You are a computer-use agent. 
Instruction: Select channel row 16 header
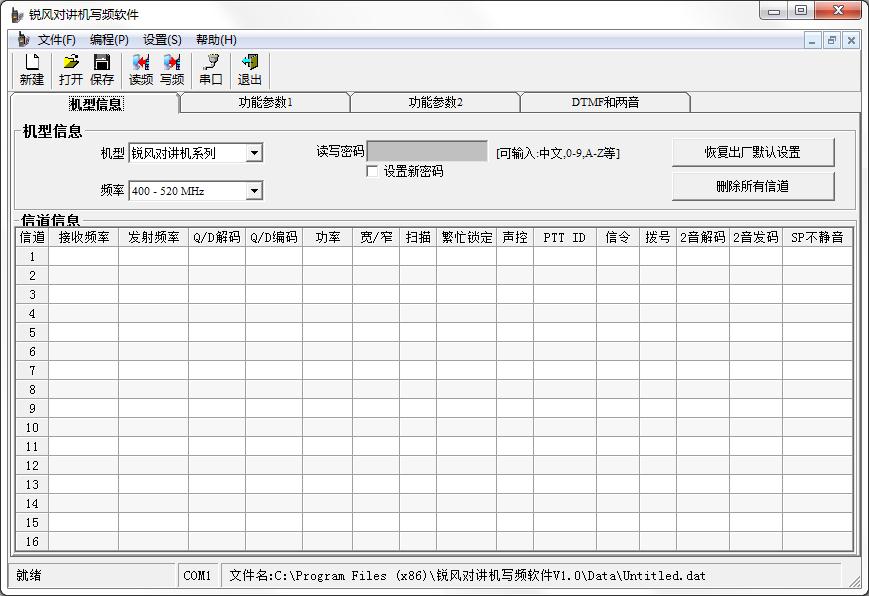click(x=32, y=542)
